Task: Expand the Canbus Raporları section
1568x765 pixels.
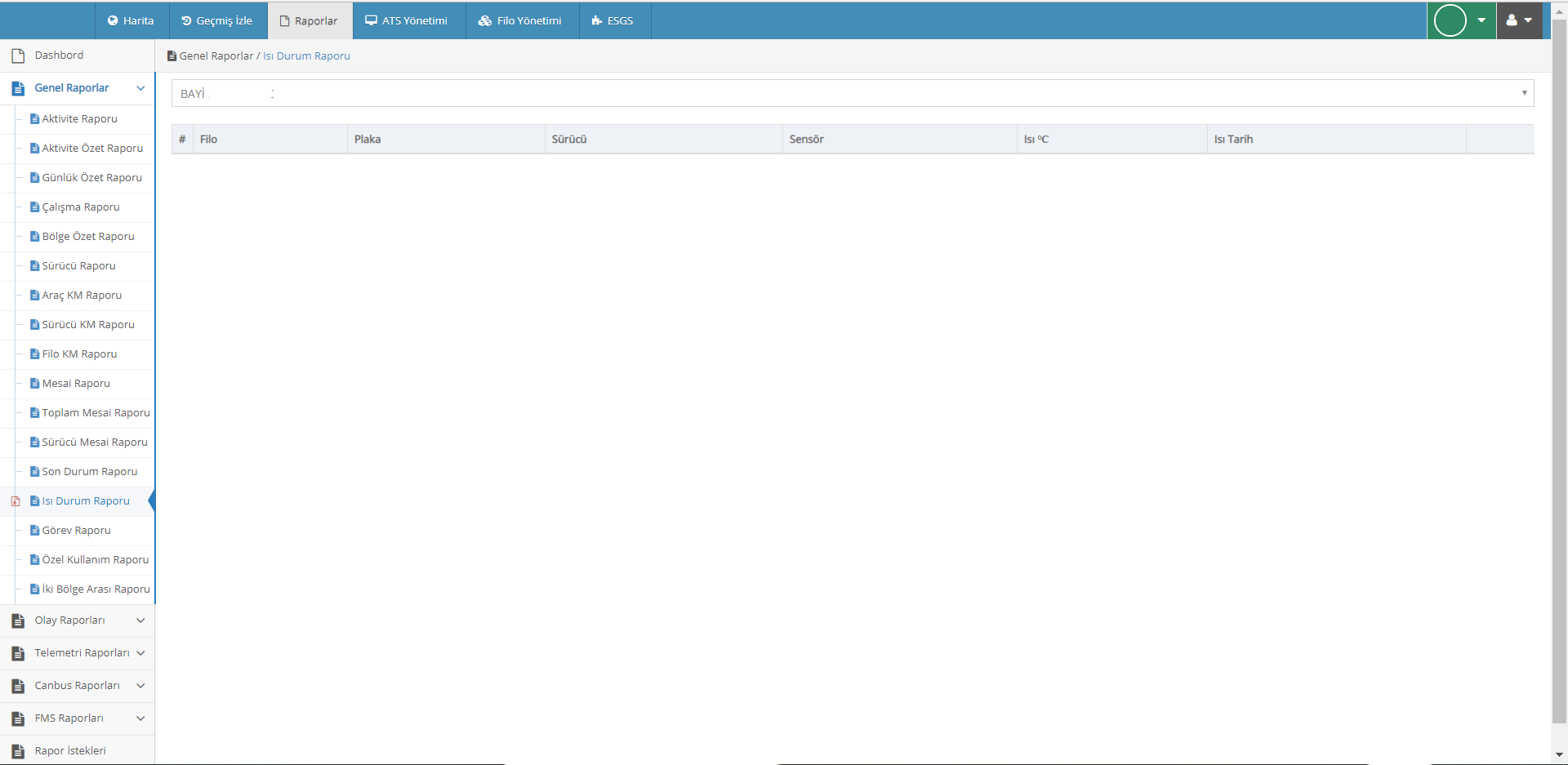Action: (78, 686)
